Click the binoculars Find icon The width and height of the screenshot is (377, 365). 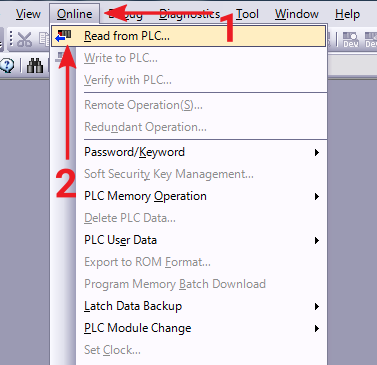point(35,65)
